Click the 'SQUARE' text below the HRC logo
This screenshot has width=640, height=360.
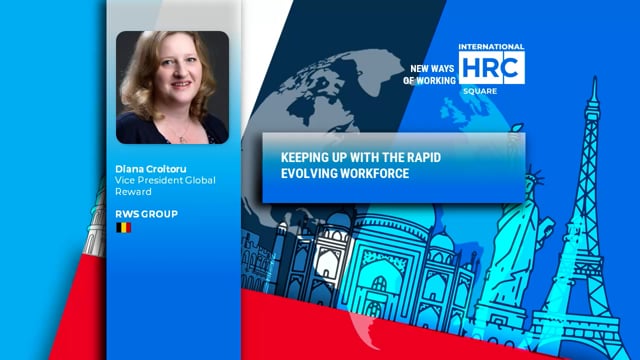point(480,91)
